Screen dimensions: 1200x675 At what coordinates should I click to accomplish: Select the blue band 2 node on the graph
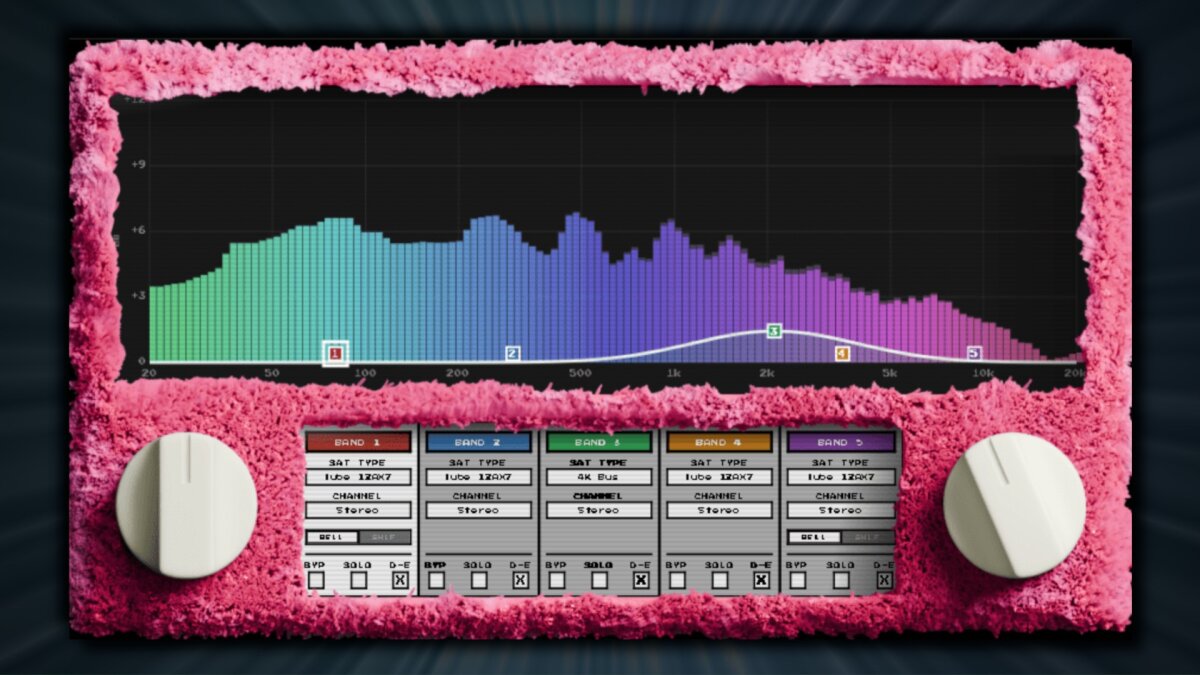(513, 353)
